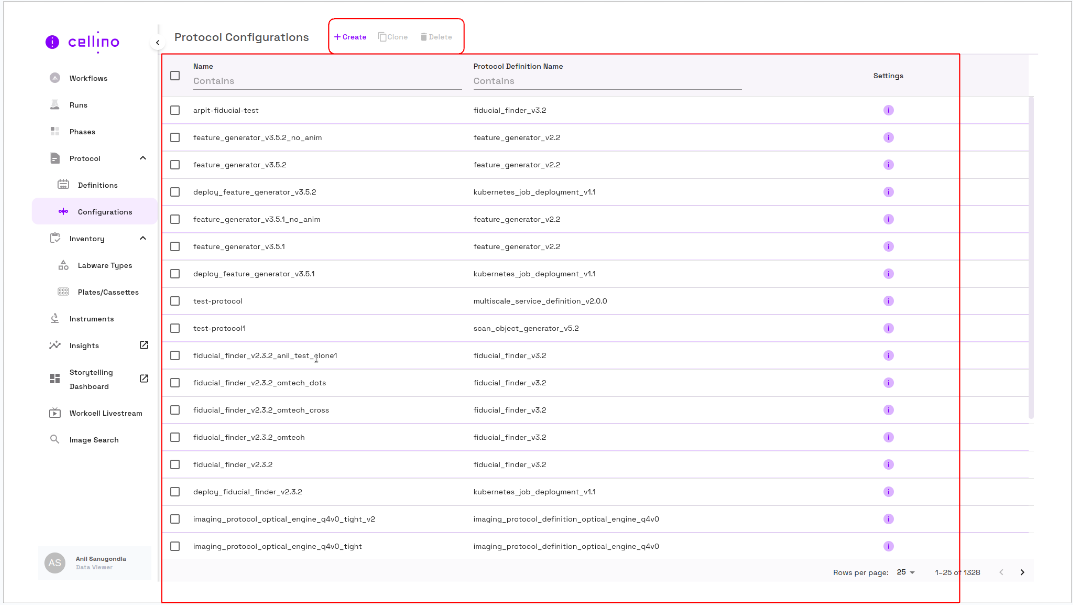Open Storytelling Dashboard external link icon

143,378
